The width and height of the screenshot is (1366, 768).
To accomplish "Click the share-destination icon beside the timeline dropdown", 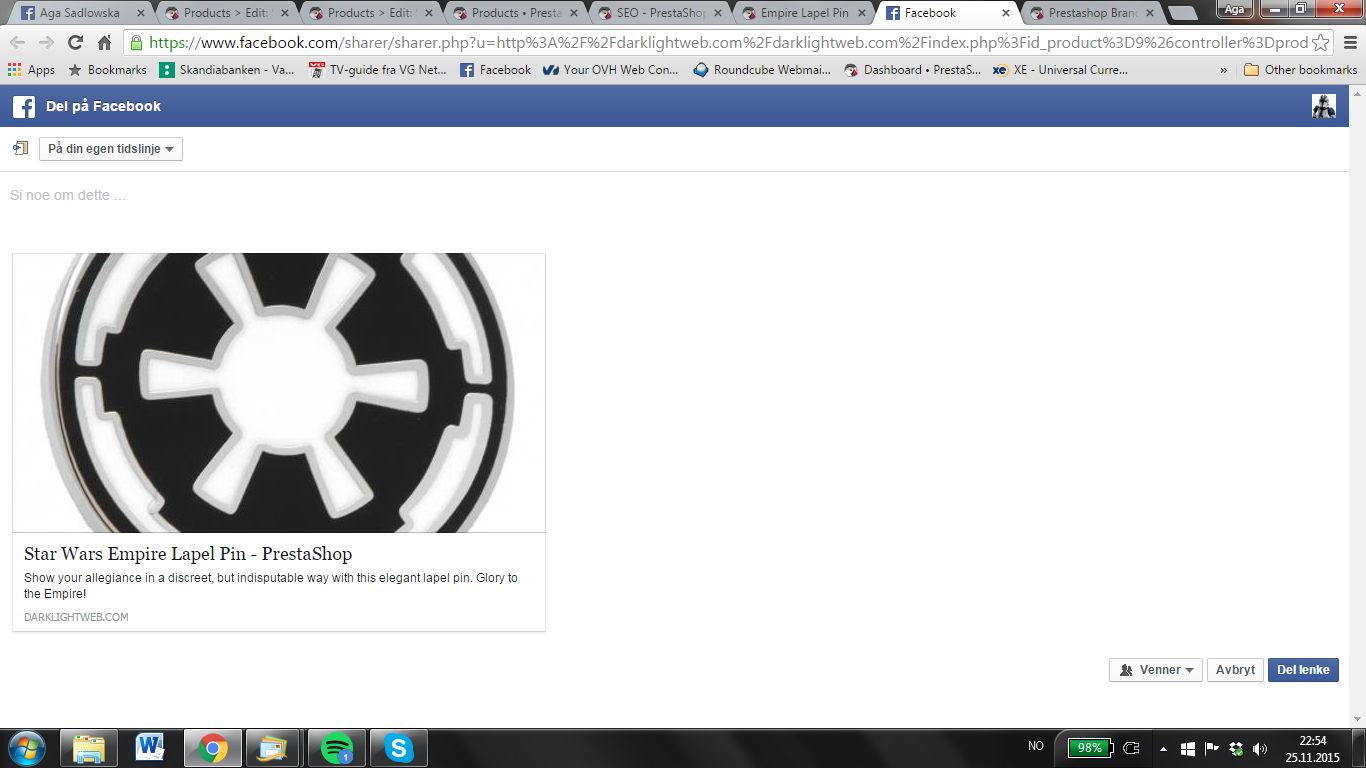I will 20,149.
